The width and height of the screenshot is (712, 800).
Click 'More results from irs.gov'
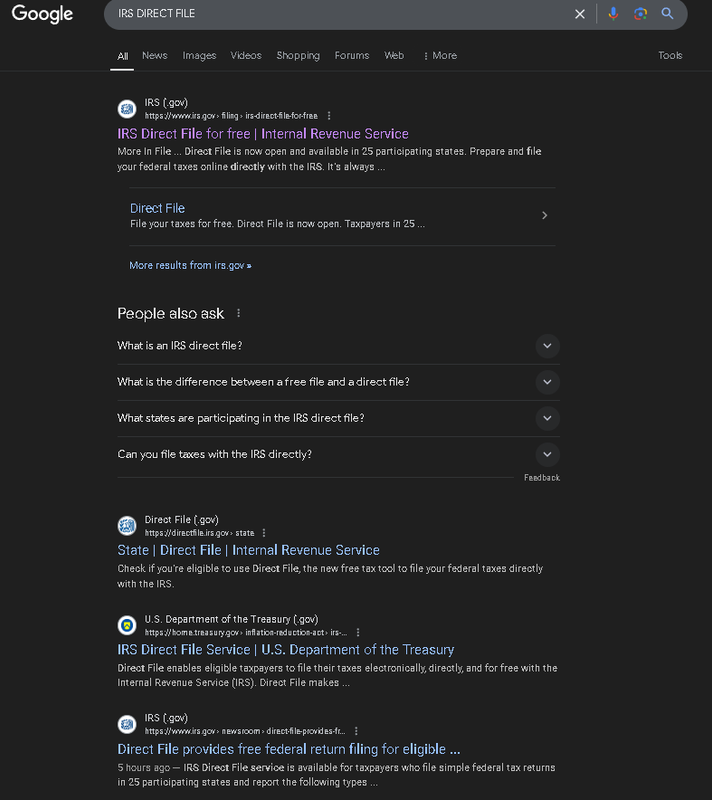pos(190,265)
